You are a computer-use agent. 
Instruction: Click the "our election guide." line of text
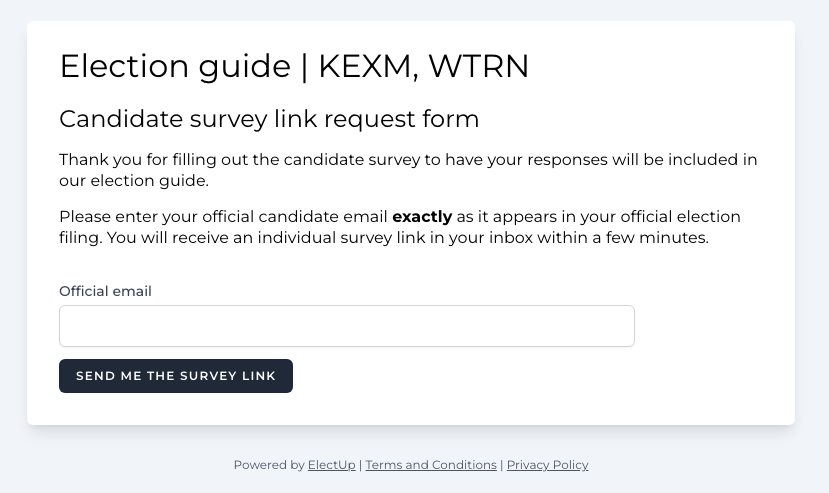(x=133, y=181)
